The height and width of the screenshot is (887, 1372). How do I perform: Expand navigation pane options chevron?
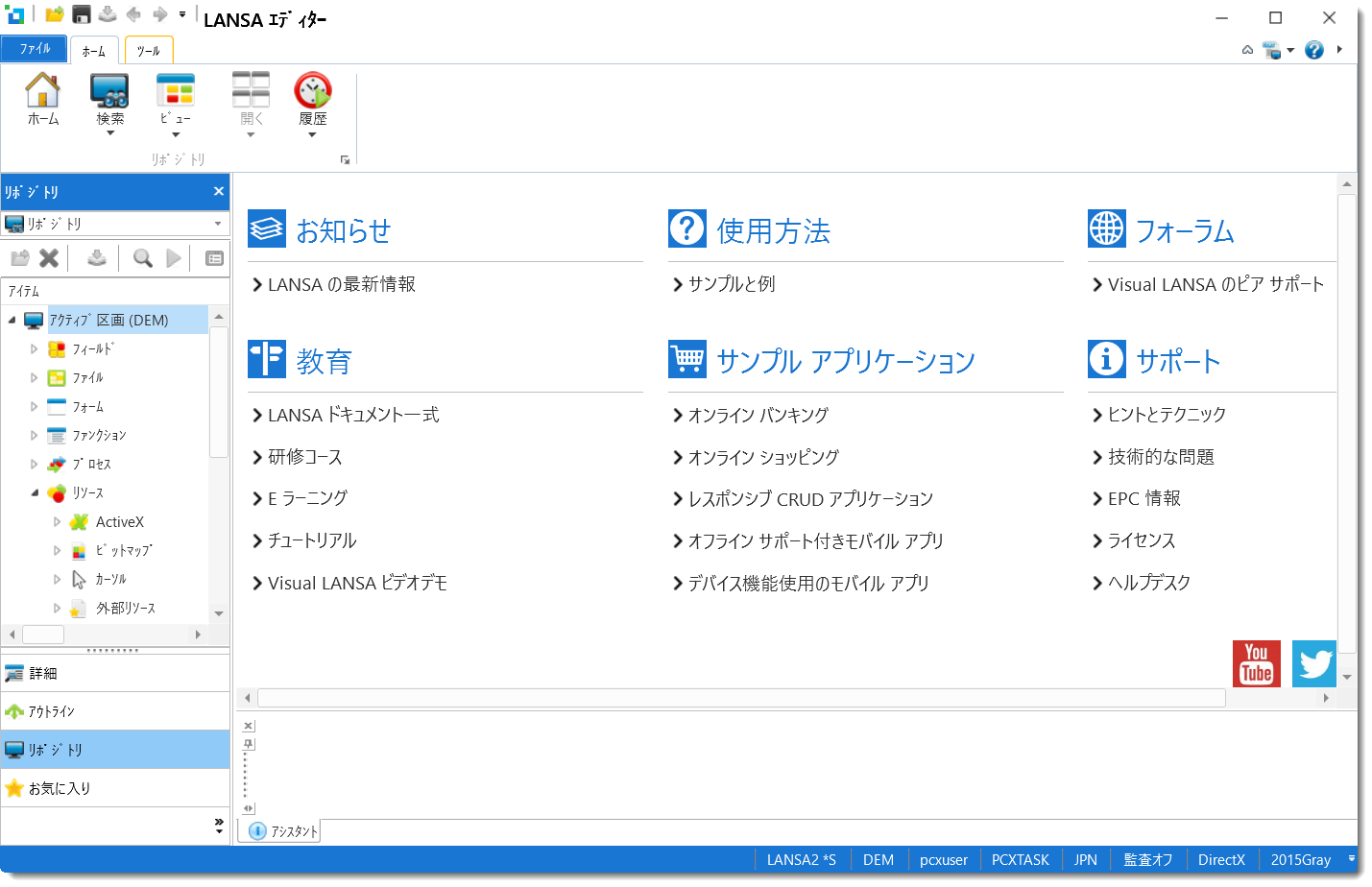tap(219, 825)
